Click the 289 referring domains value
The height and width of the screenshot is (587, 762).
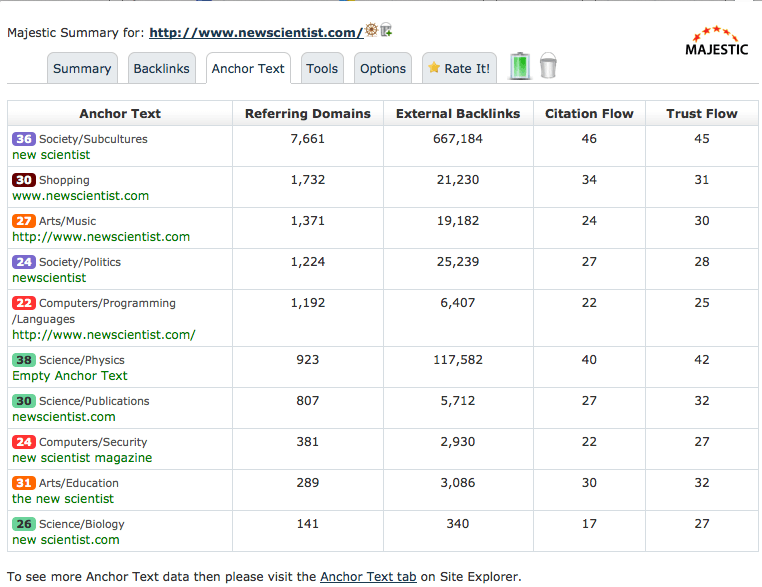click(308, 483)
